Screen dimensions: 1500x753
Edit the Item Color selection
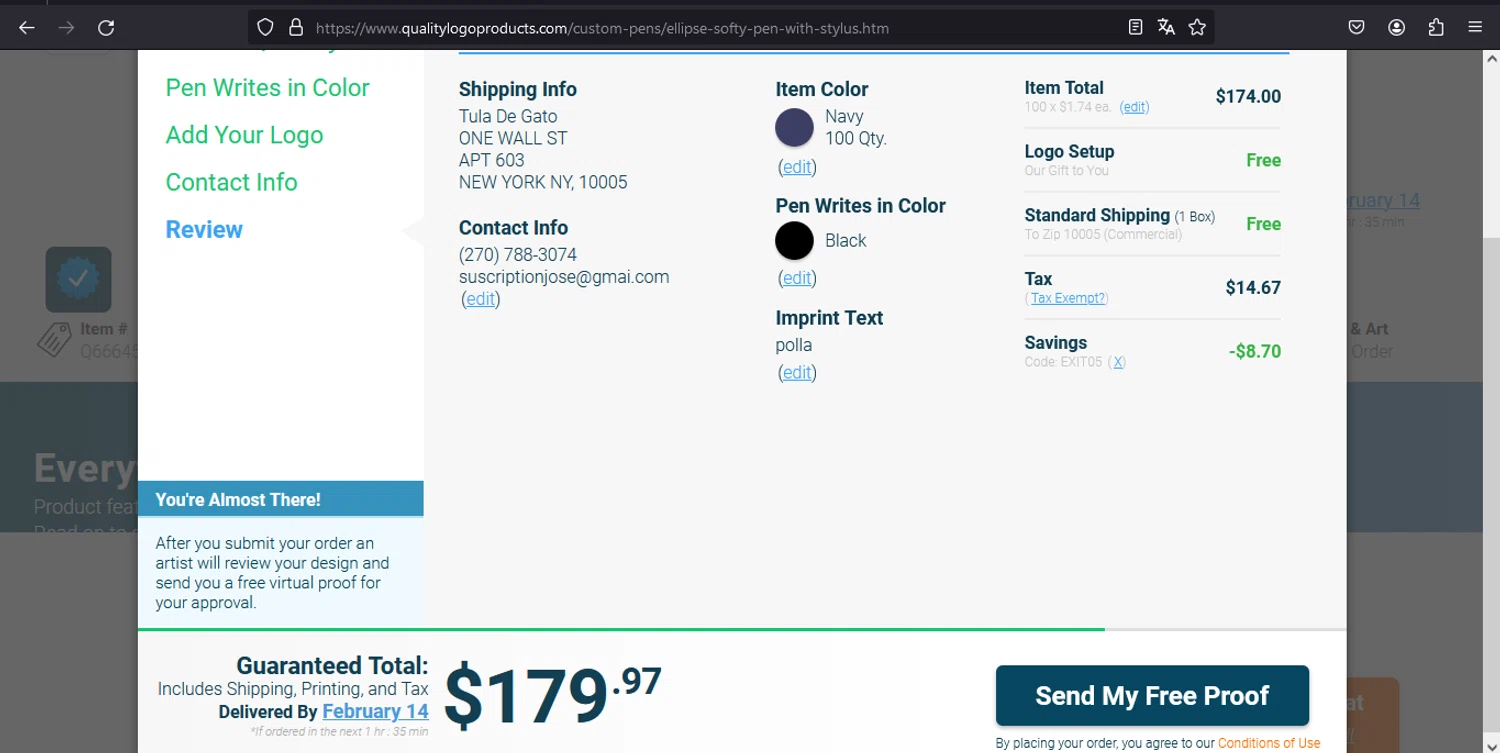(797, 167)
